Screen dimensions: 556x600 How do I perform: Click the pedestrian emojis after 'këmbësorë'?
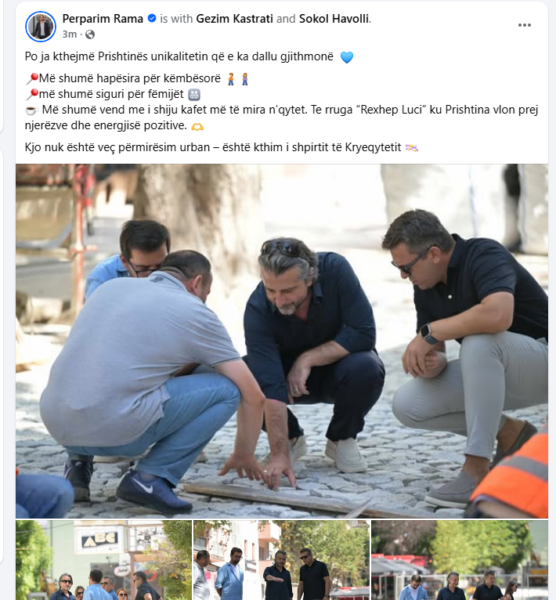(x=238, y=79)
